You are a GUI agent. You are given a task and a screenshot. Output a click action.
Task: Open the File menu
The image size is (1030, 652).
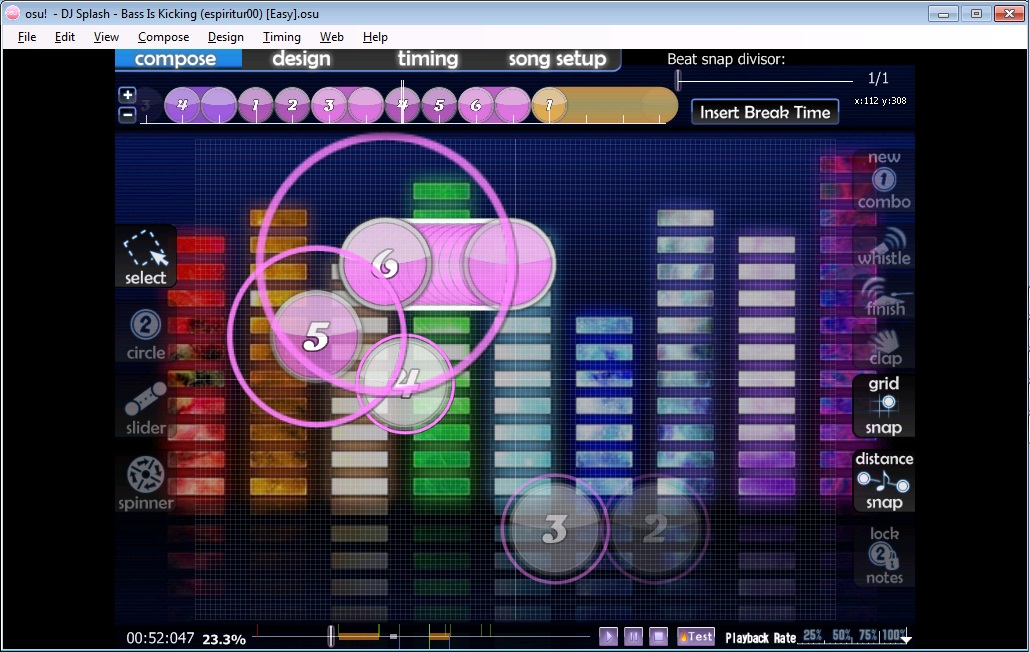click(x=27, y=37)
